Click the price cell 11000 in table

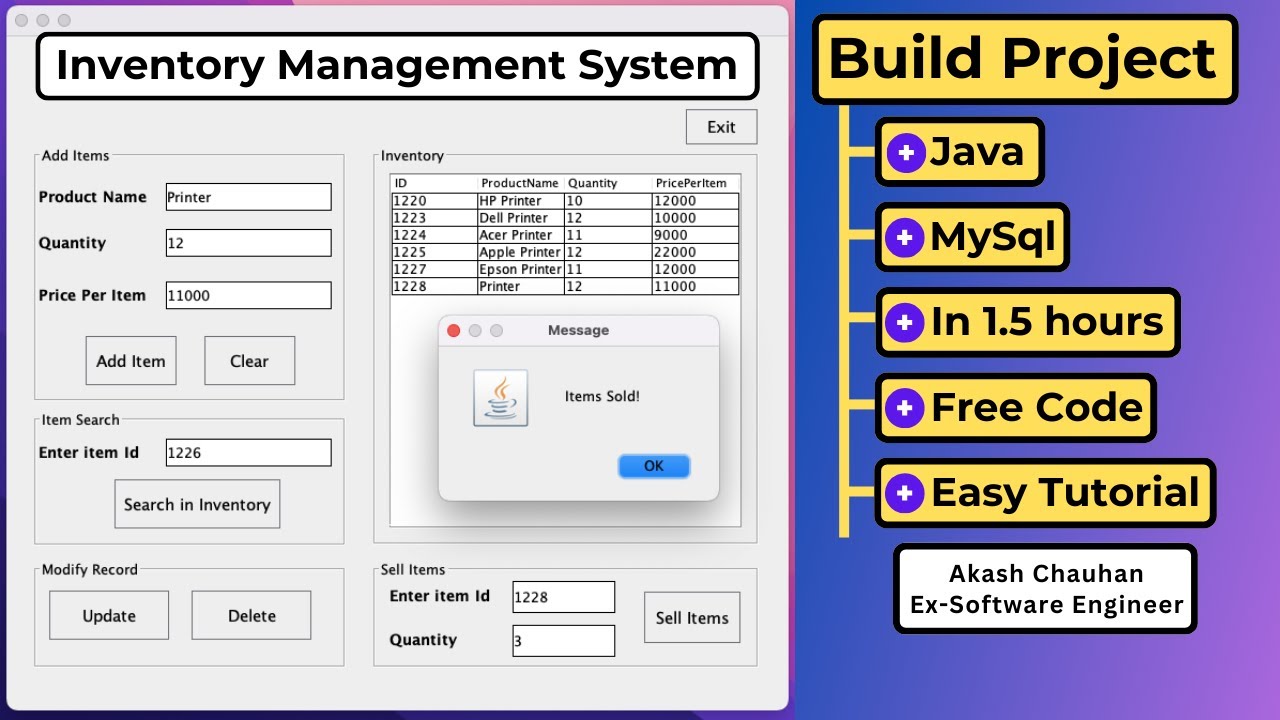[696, 286]
